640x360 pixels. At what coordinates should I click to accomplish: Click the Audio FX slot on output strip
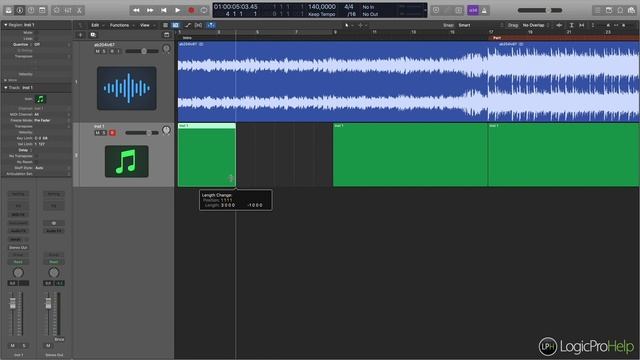coord(54,231)
